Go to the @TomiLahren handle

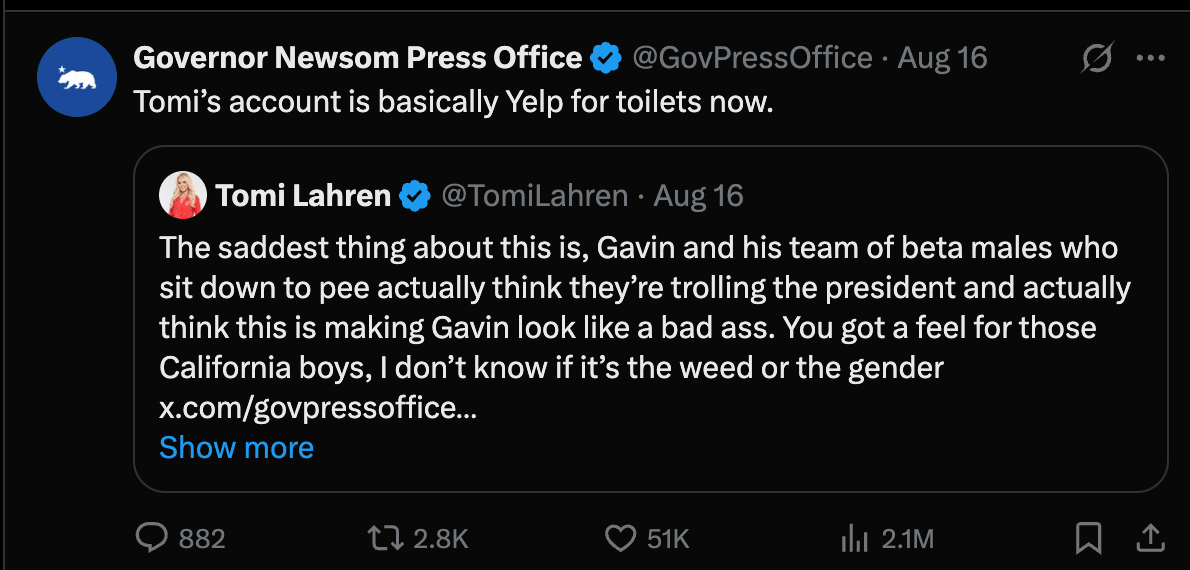coord(535,196)
